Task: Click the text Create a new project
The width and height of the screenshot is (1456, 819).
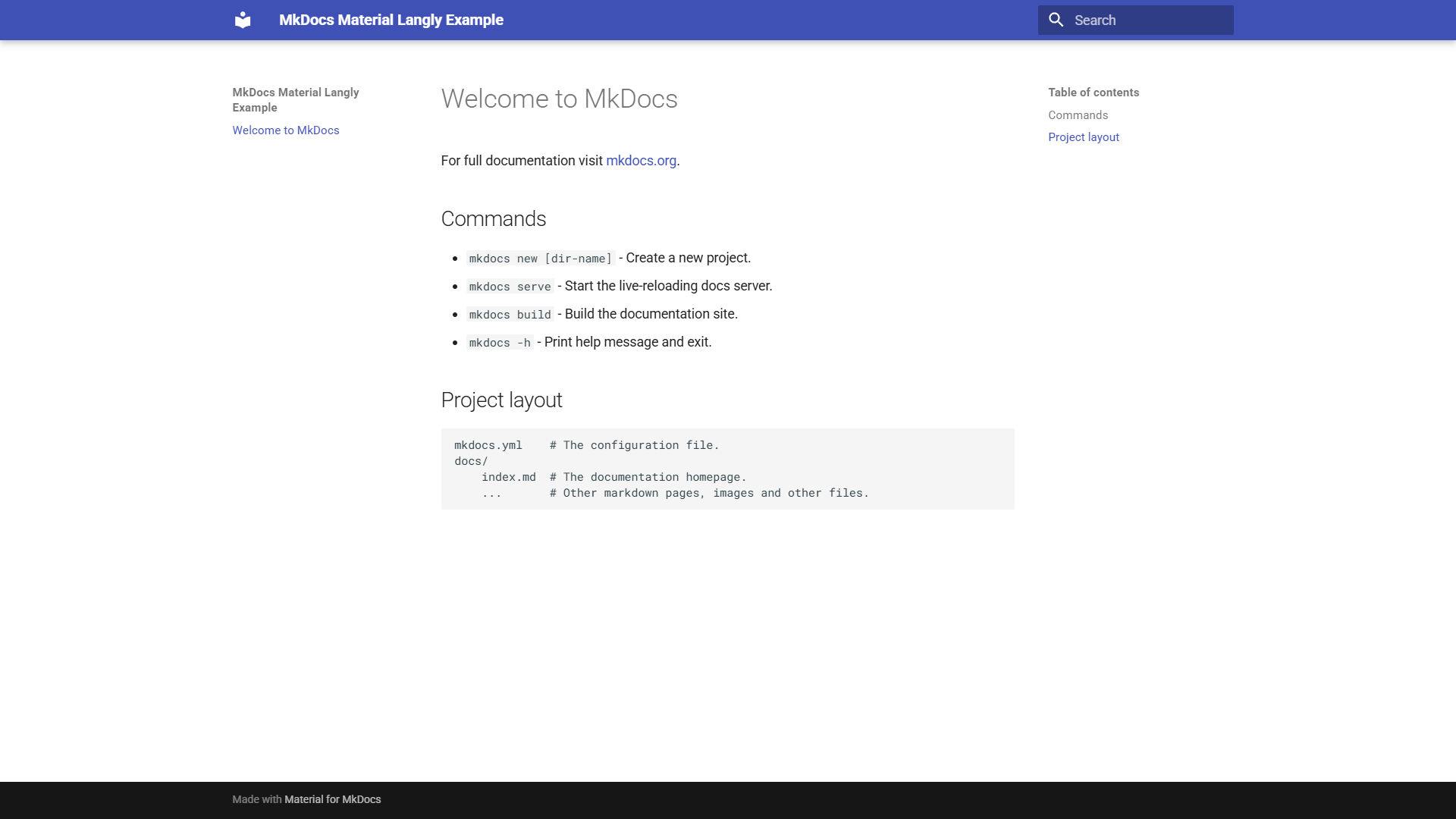Action: 688,258
